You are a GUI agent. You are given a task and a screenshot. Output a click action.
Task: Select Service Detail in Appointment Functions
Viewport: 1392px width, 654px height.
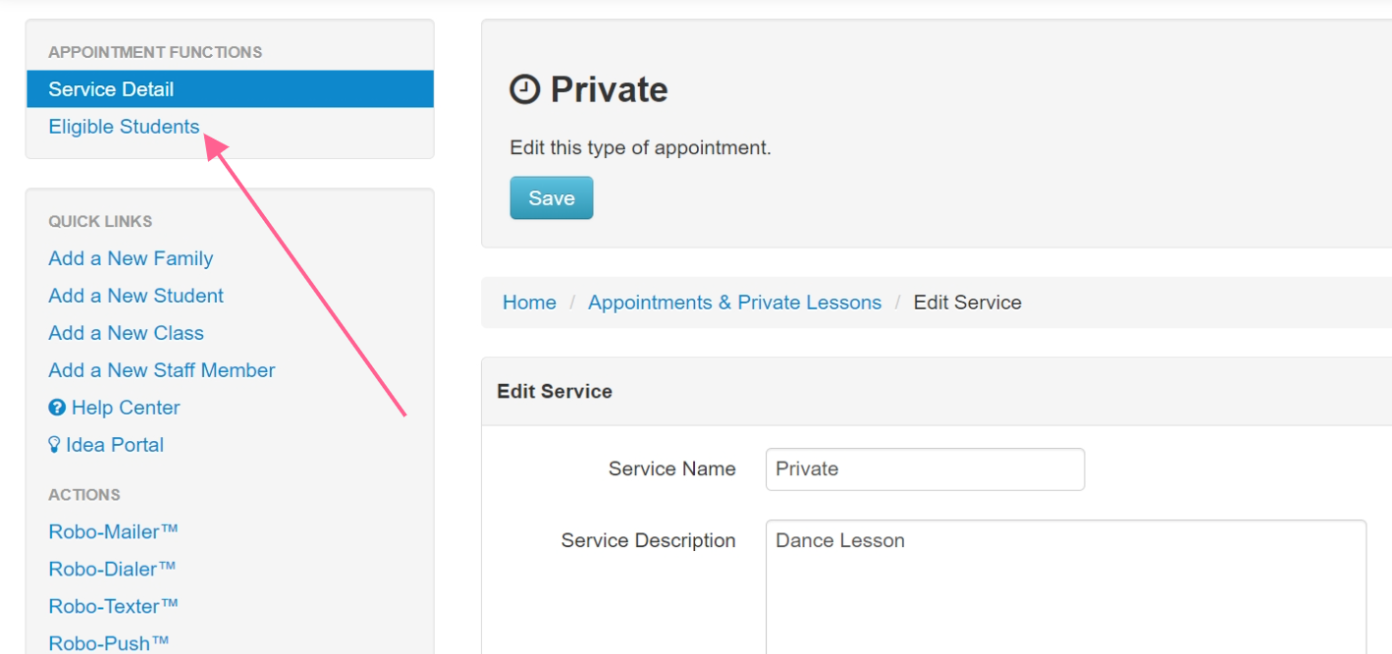point(230,89)
